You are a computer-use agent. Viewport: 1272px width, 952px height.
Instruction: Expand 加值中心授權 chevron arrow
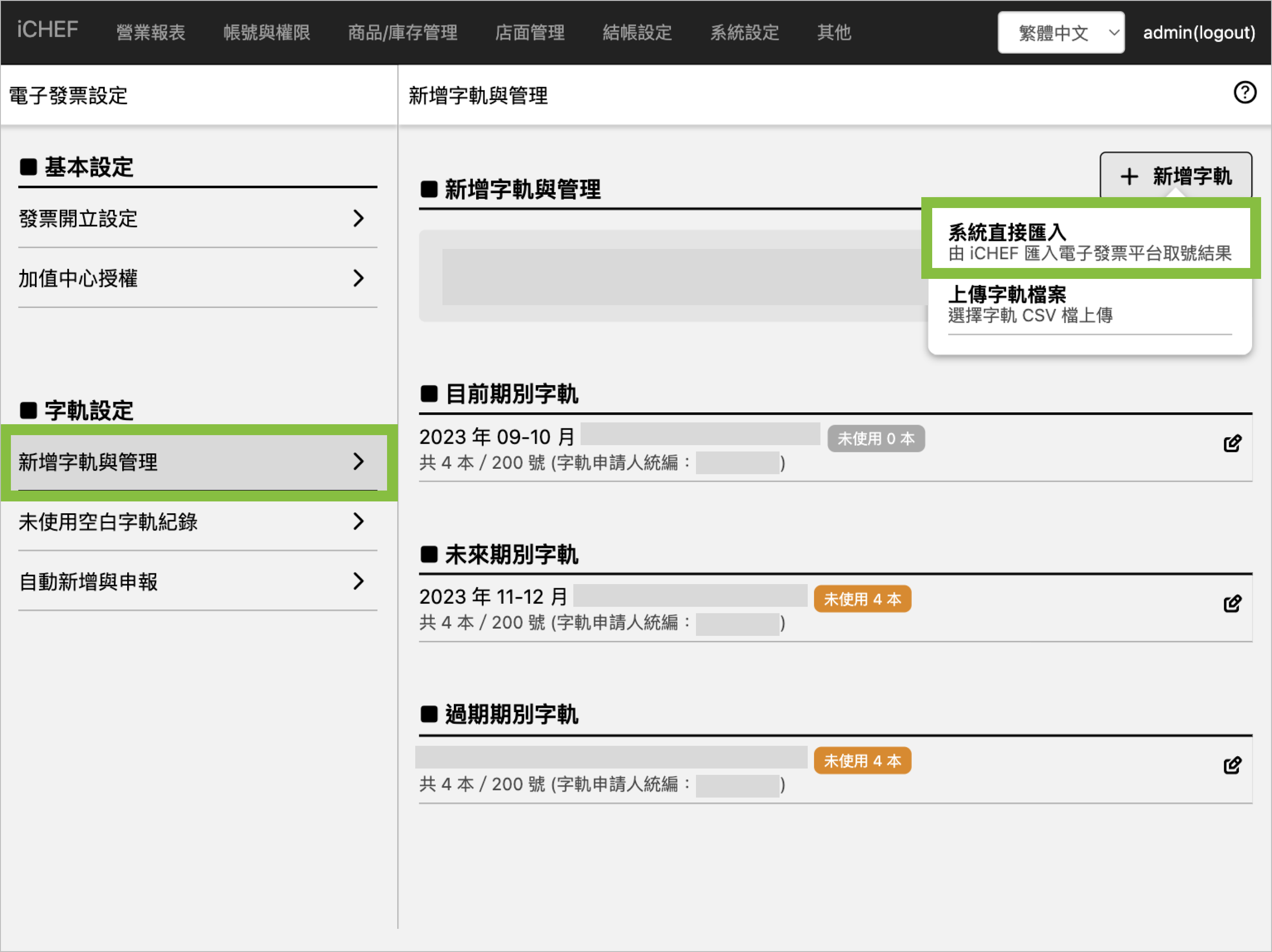[358, 278]
